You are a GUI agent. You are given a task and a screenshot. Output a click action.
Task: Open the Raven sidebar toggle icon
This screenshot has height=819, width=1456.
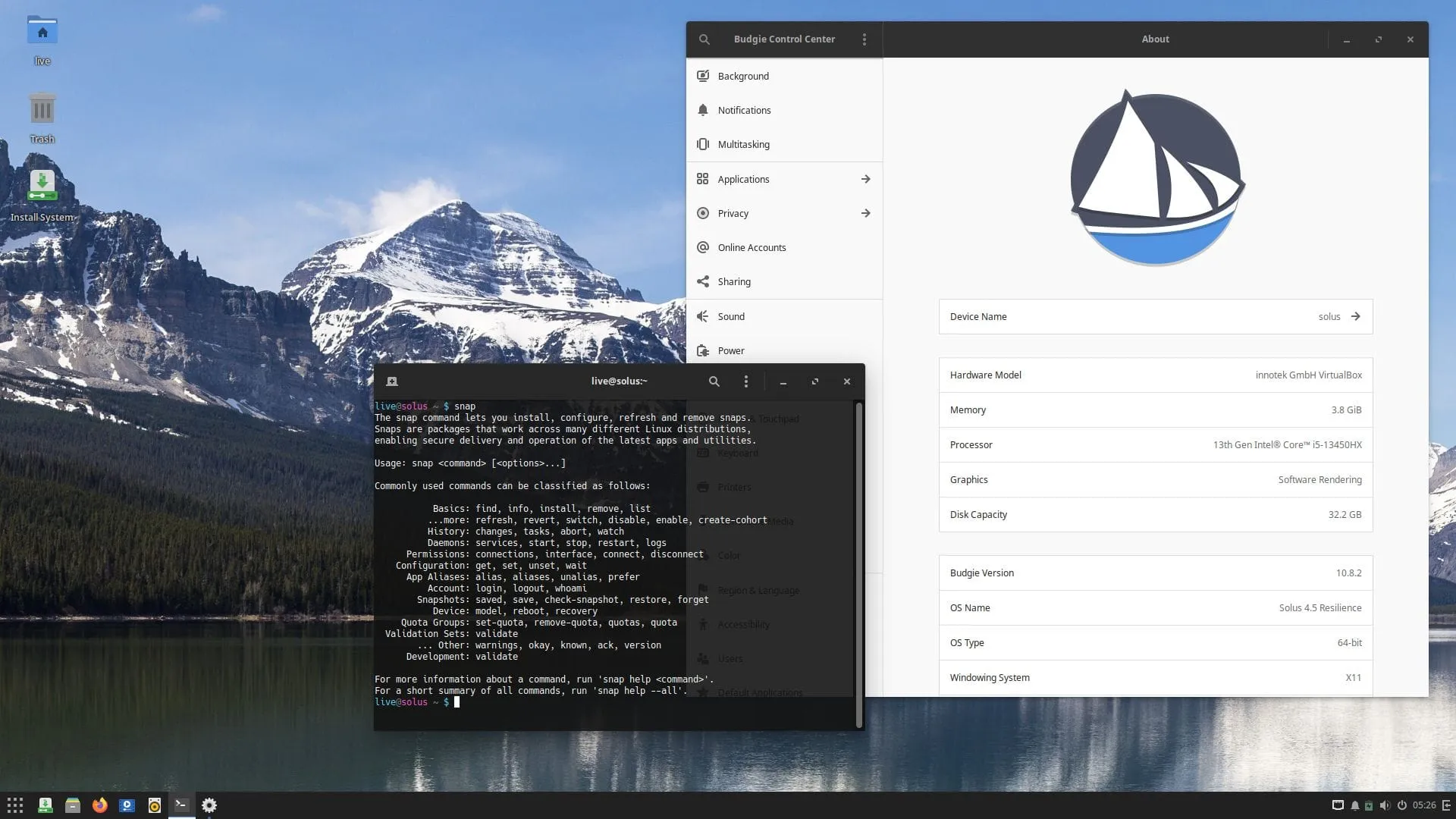(1446, 805)
